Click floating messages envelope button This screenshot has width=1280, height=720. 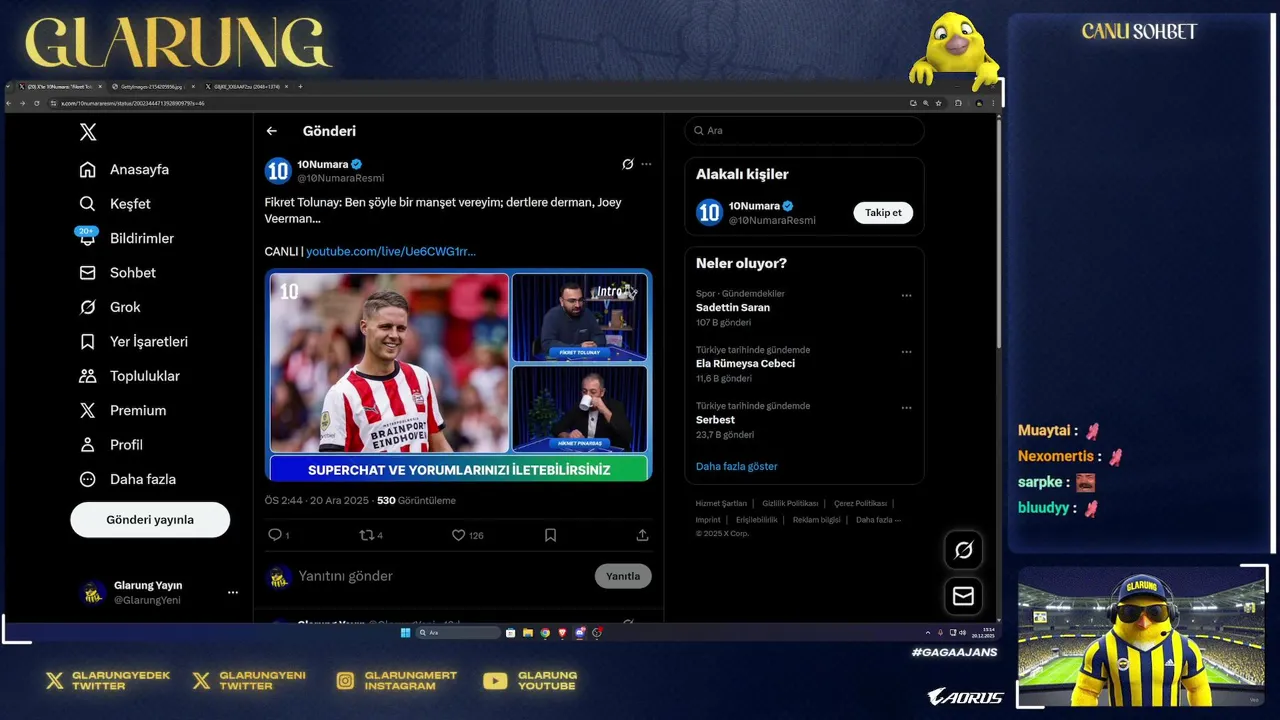[x=963, y=596]
